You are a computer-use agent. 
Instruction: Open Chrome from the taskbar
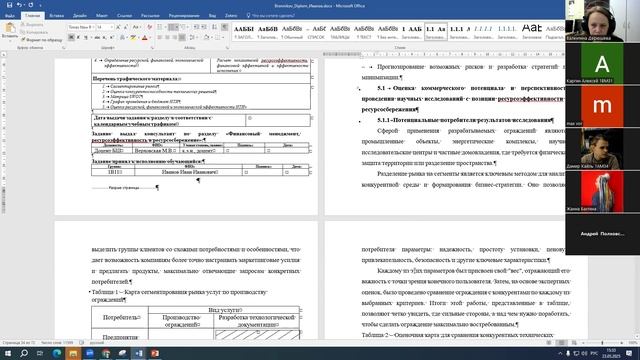click(x=106, y=353)
